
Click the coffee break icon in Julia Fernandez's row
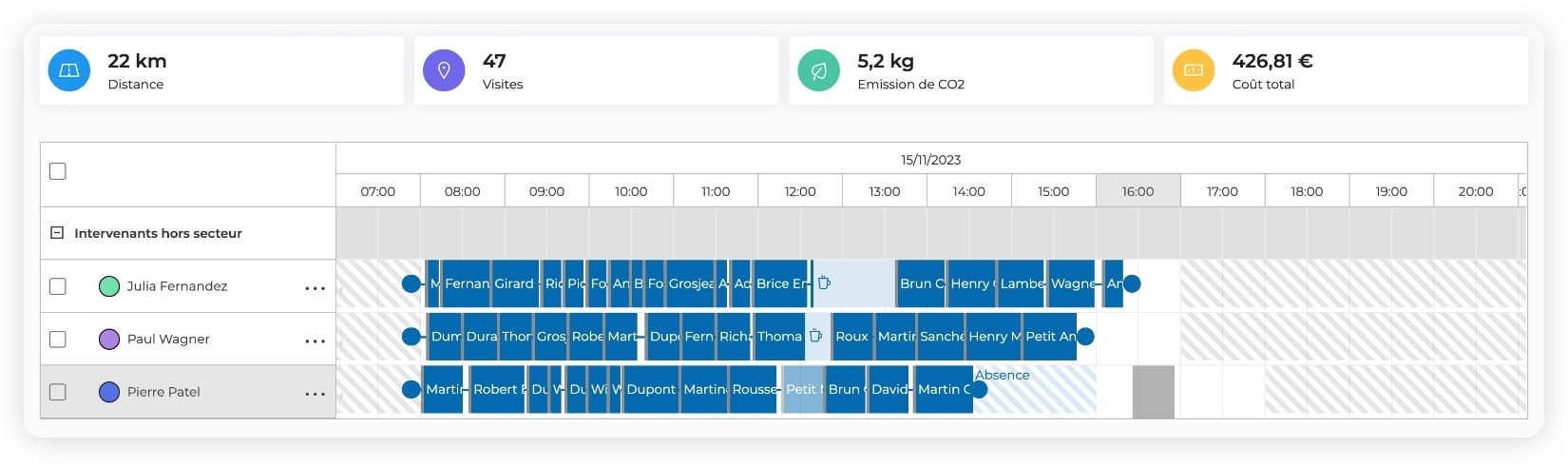point(824,283)
